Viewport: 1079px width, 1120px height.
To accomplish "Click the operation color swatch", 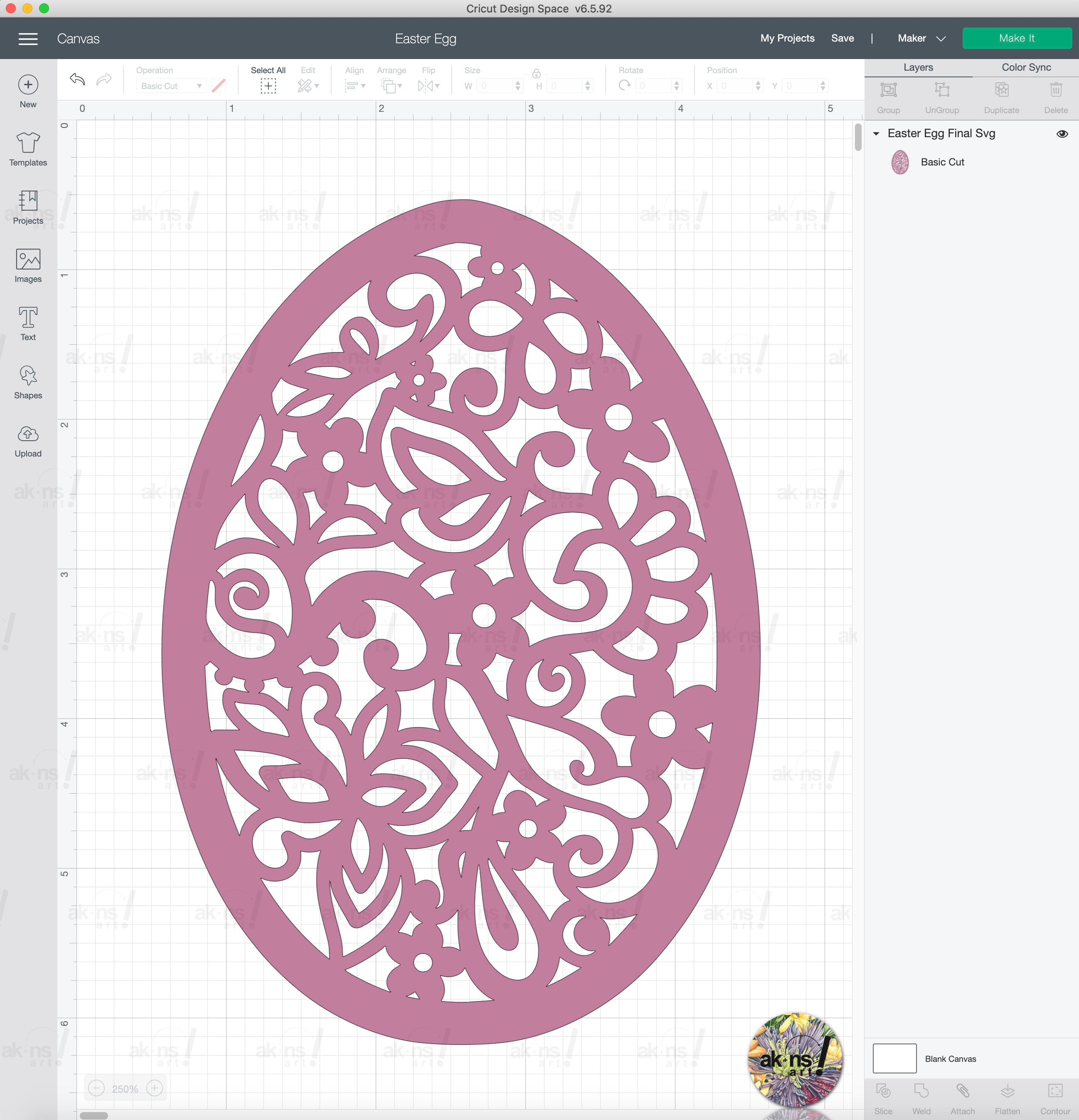I will pos(219,86).
